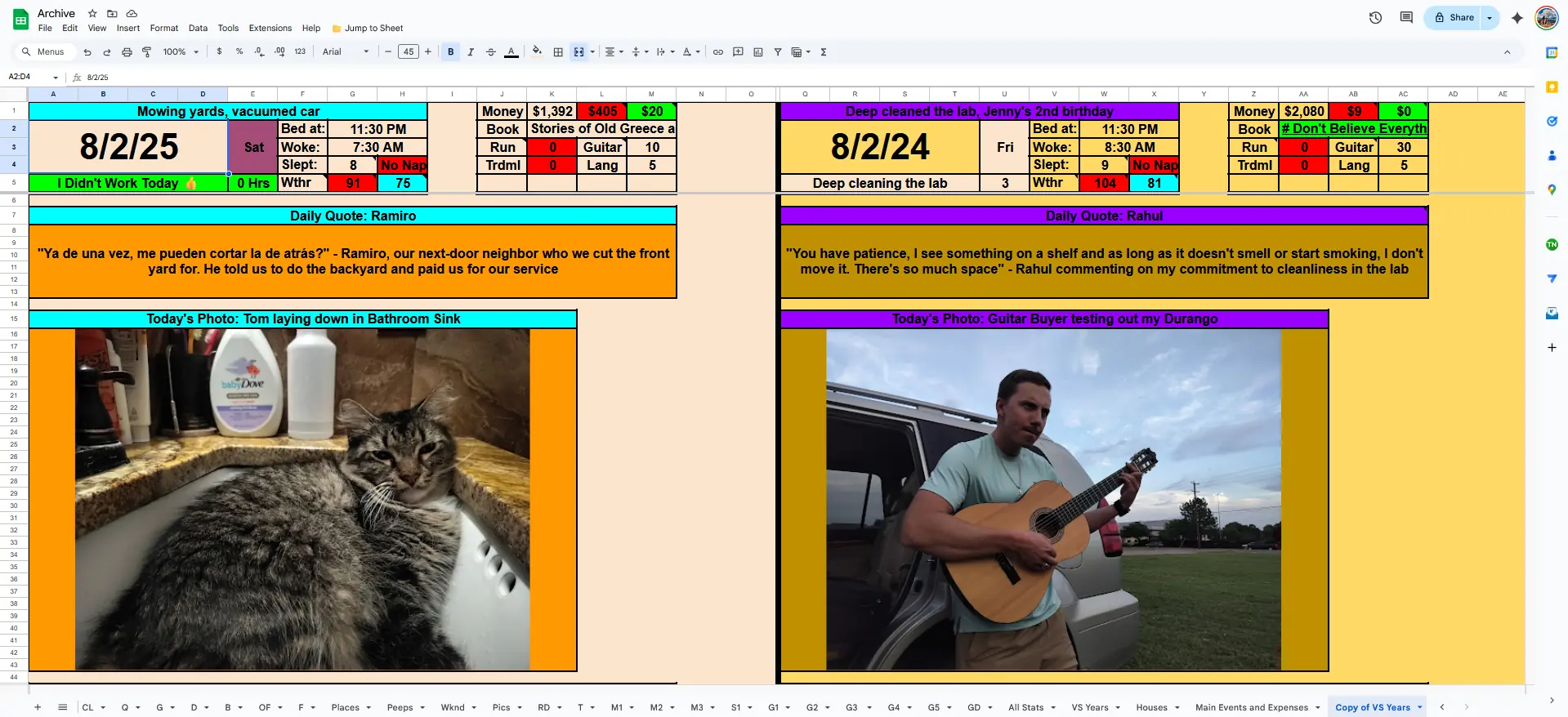The height and width of the screenshot is (717, 1568).
Task: Open the Format menu
Action: pos(164,28)
